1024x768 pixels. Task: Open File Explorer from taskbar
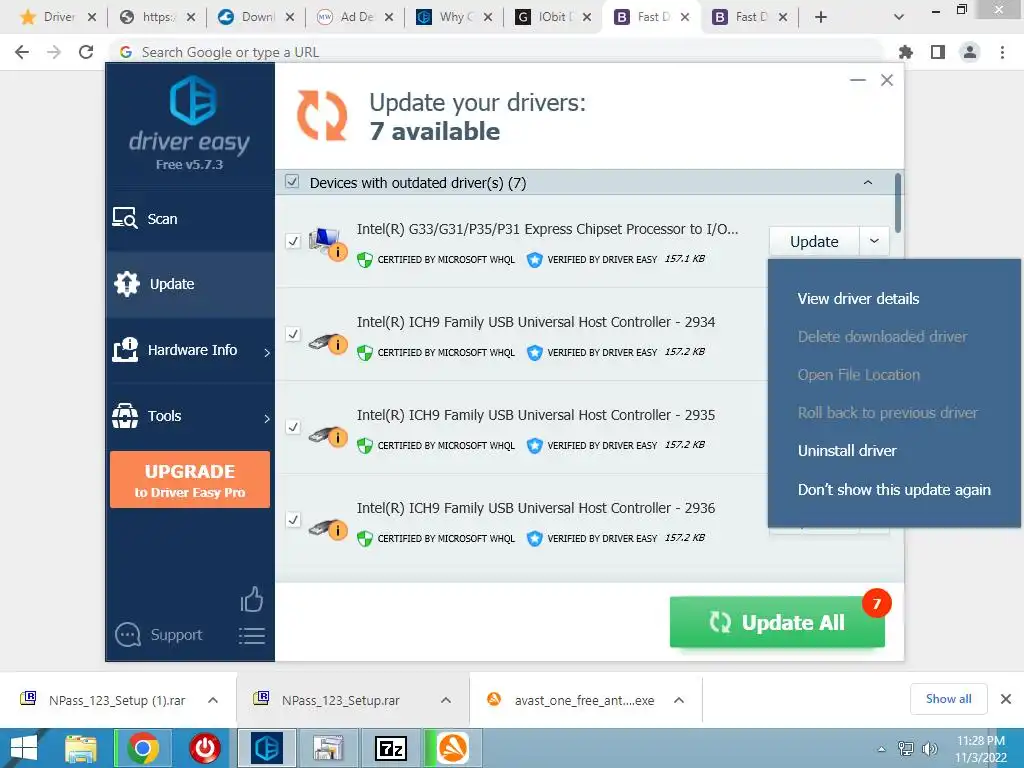81,748
